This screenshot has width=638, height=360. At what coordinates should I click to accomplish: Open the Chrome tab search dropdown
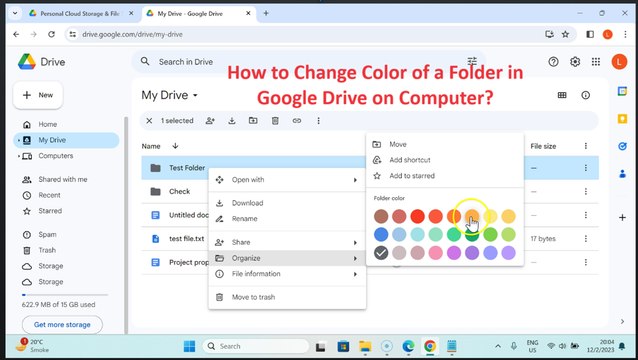[15, 13]
